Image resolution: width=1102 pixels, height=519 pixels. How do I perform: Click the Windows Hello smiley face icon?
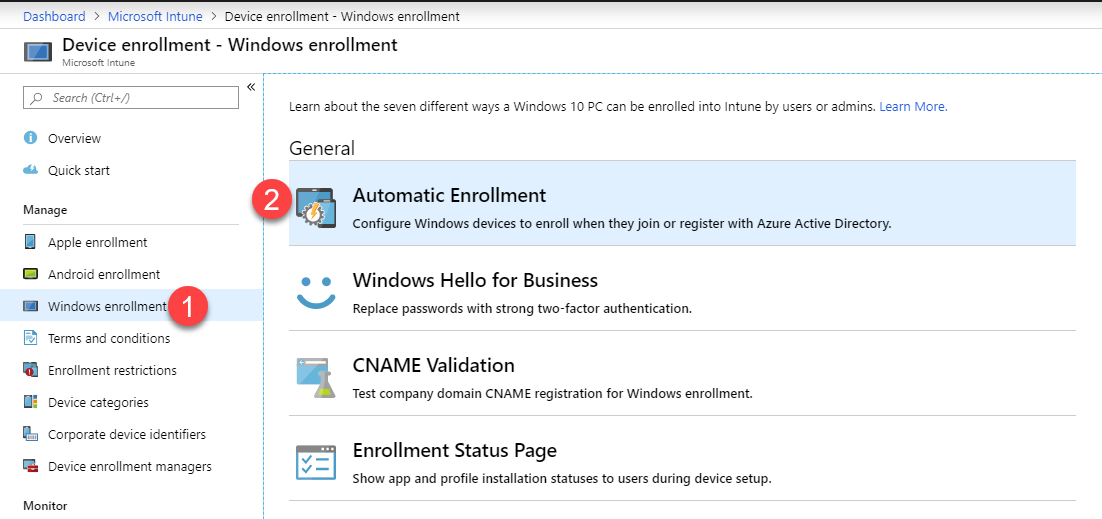(316, 289)
